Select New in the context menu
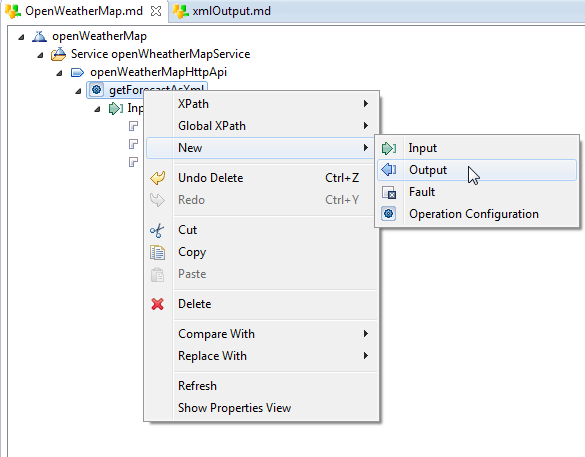The image size is (585, 457). (x=261, y=148)
